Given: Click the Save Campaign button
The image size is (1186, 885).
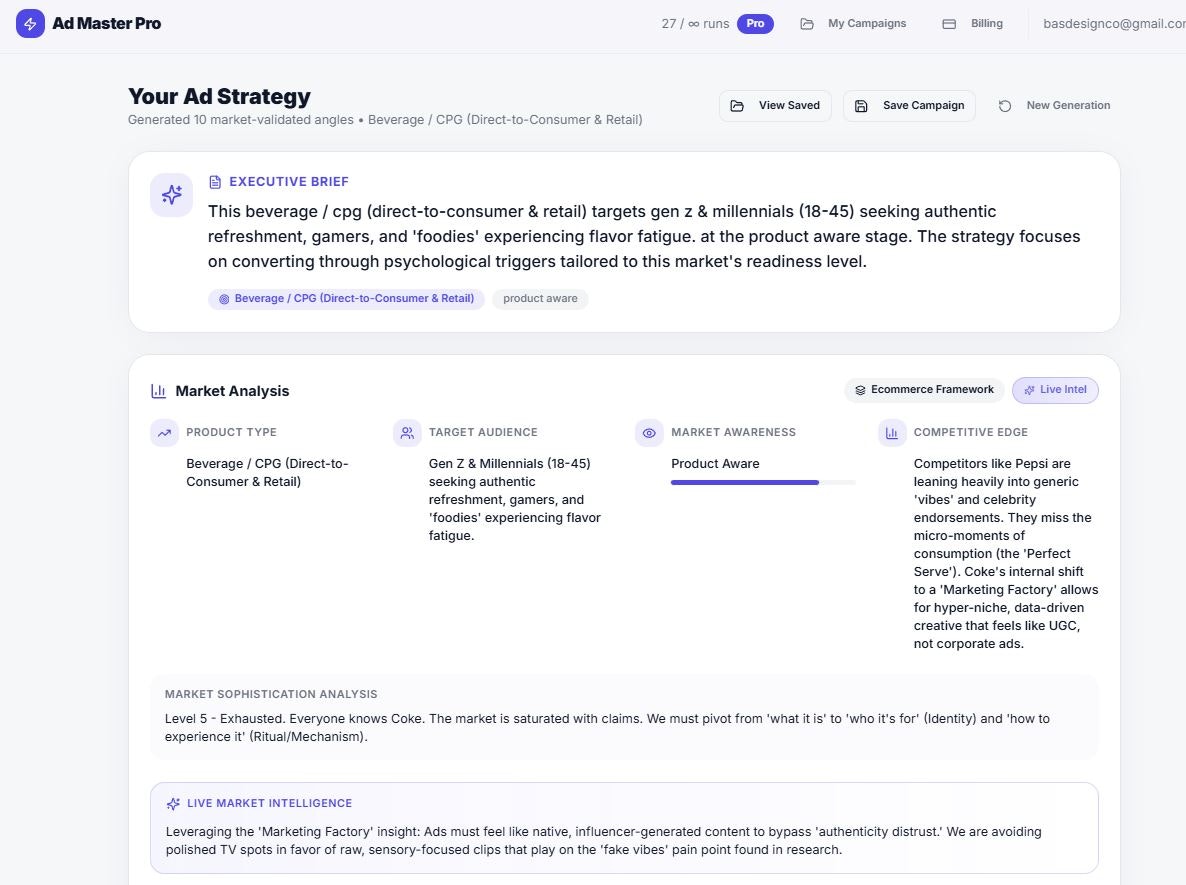Looking at the screenshot, I should click(x=909, y=104).
